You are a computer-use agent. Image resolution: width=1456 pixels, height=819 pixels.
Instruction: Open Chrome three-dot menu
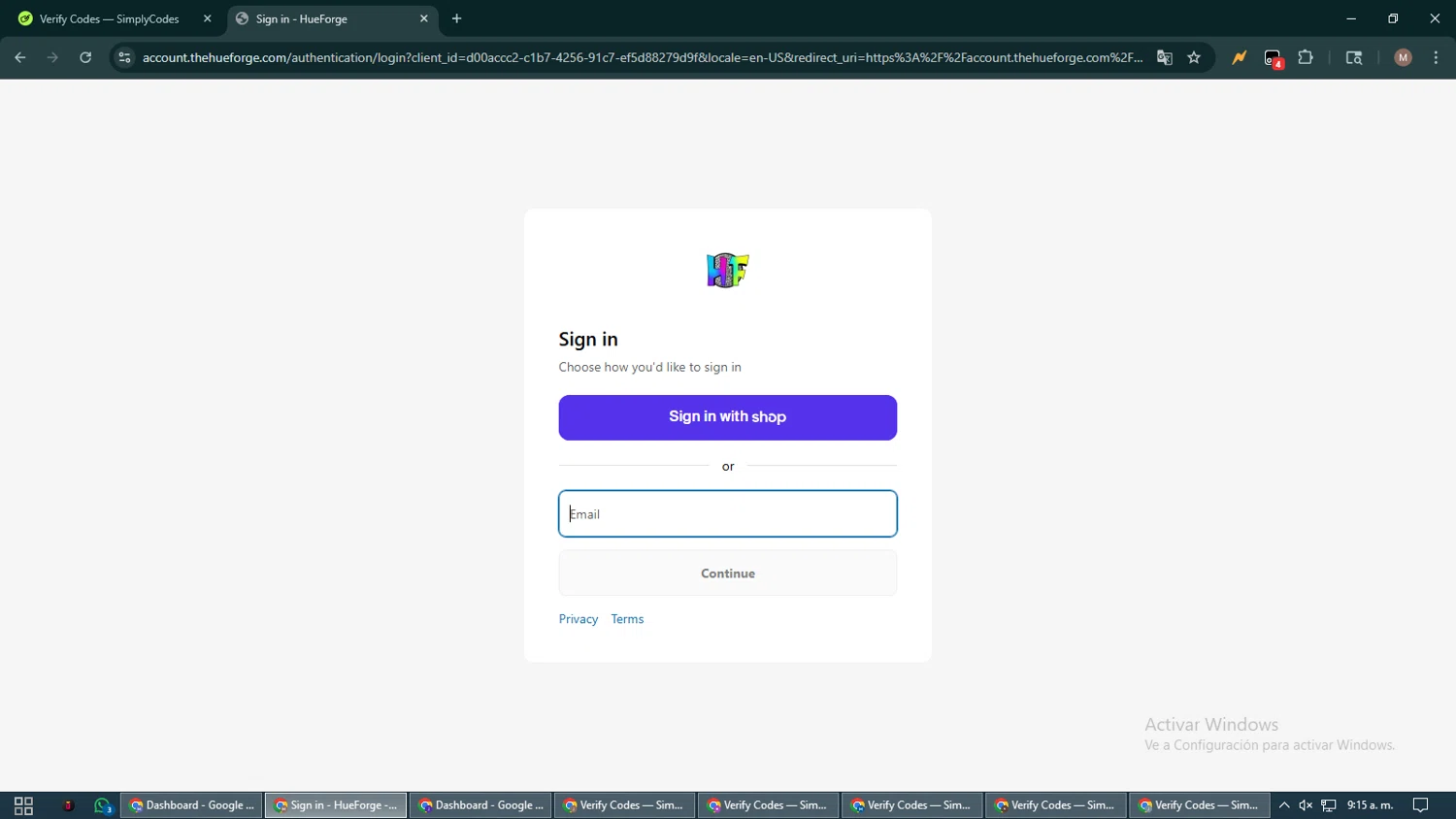click(1437, 57)
